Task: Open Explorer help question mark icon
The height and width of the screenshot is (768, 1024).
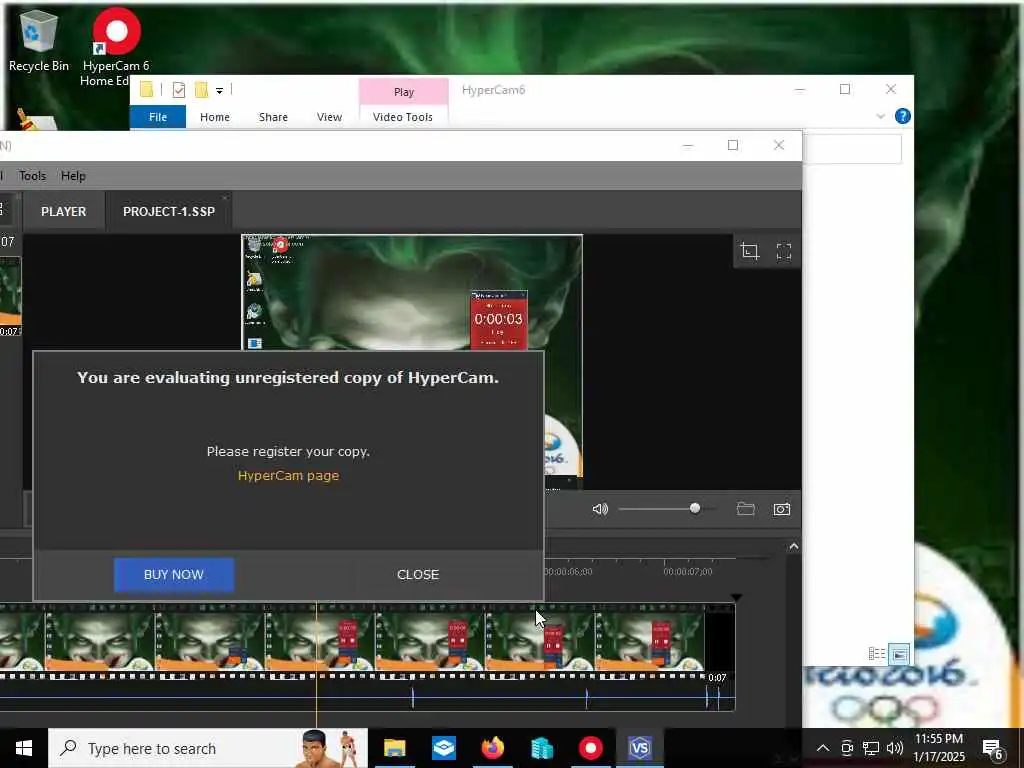Action: click(x=903, y=116)
